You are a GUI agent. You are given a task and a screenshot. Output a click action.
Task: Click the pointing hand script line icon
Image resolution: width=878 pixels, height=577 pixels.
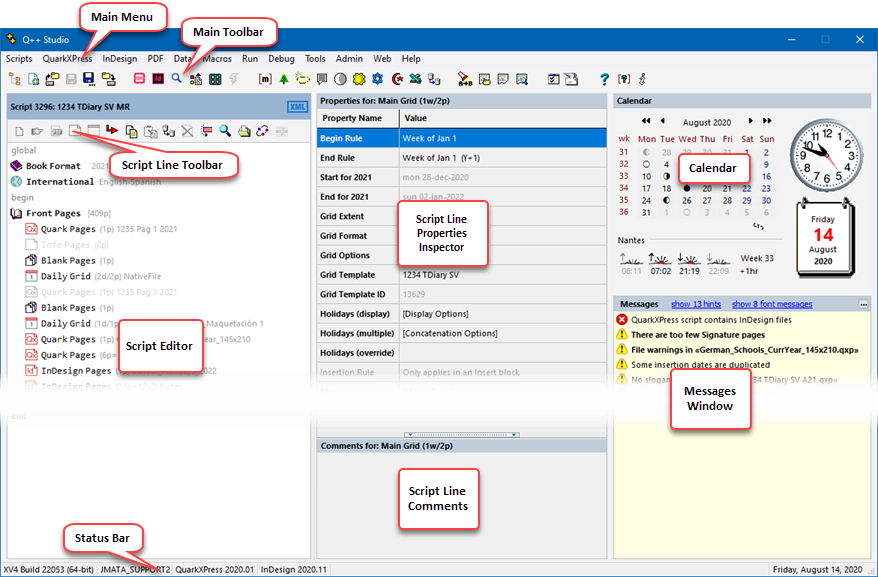(38, 131)
